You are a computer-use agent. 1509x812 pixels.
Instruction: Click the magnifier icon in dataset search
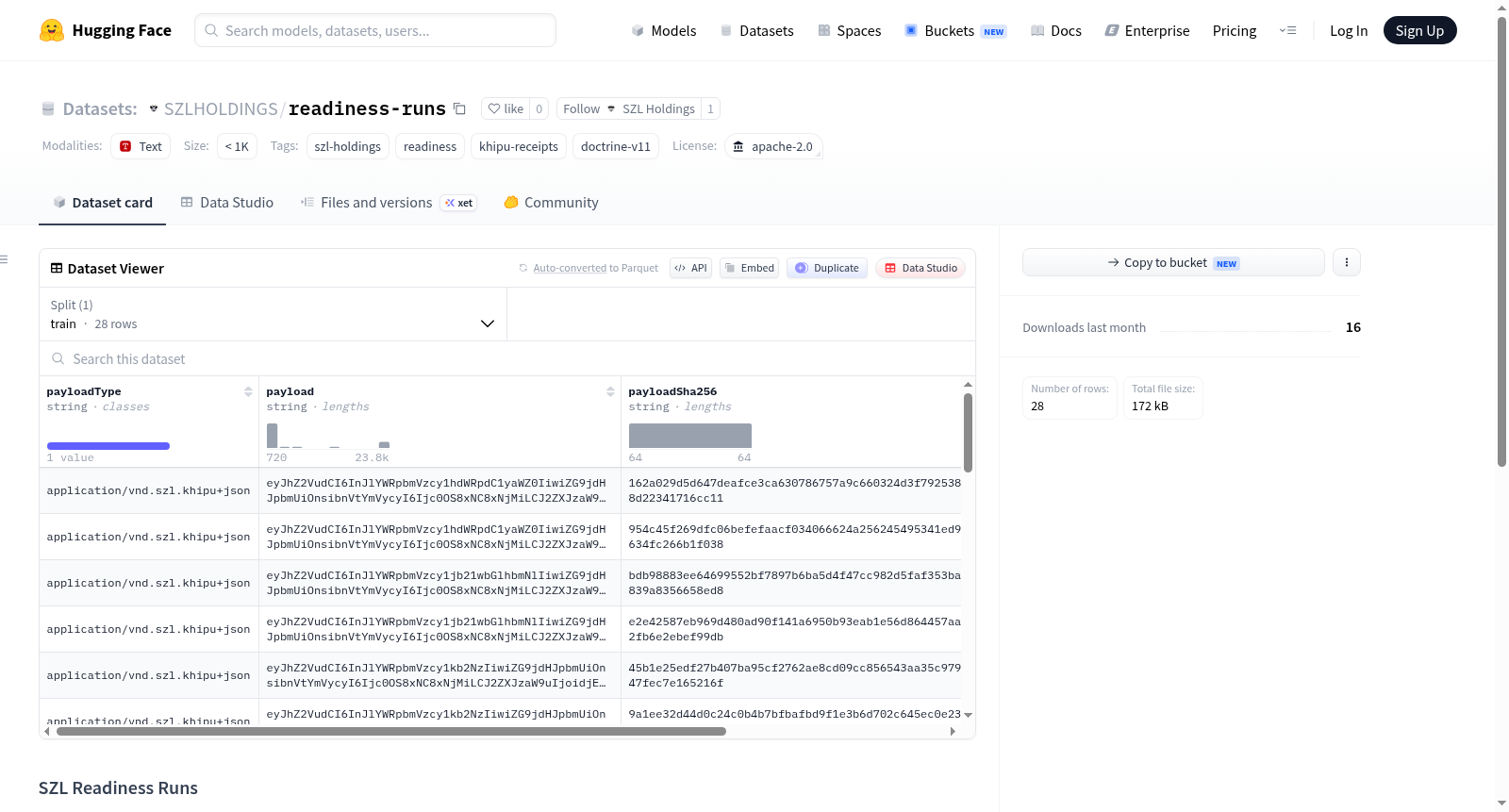pyautogui.click(x=58, y=358)
